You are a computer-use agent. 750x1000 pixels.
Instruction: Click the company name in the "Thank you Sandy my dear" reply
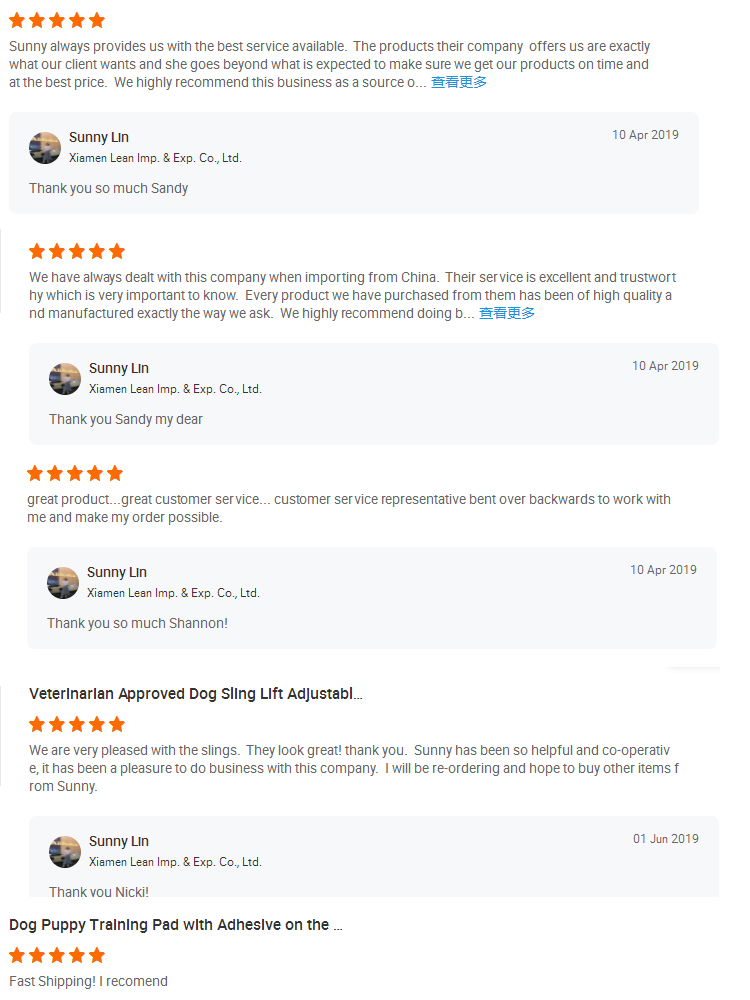point(175,389)
